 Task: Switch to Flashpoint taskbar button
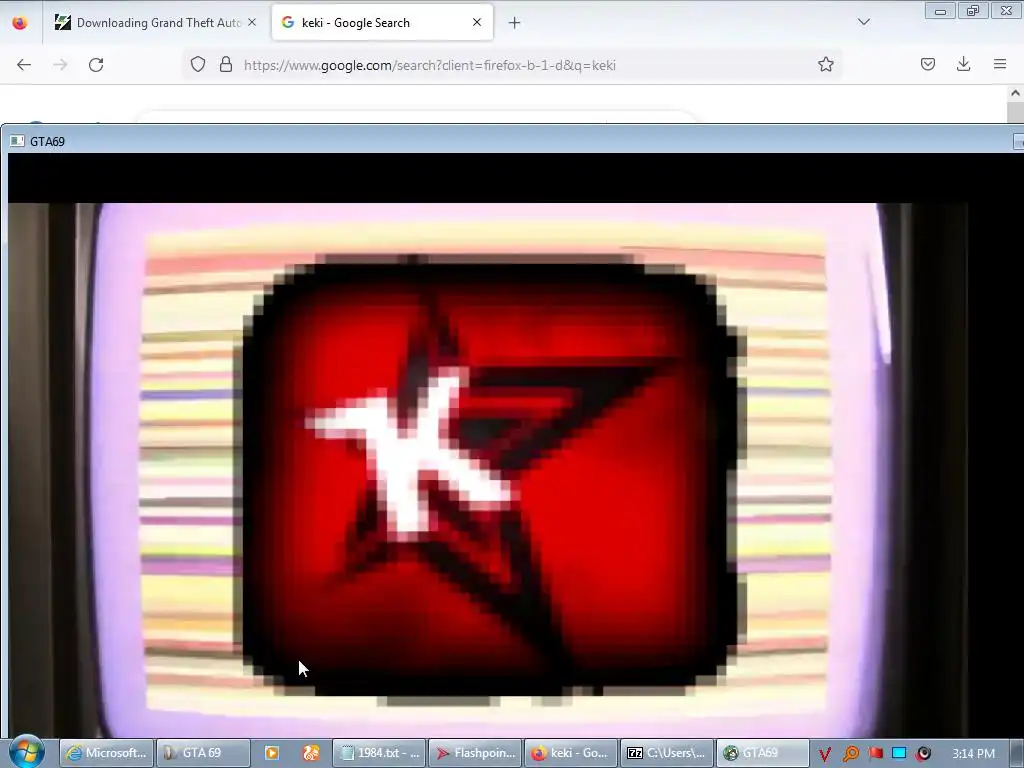[x=476, y=753]
